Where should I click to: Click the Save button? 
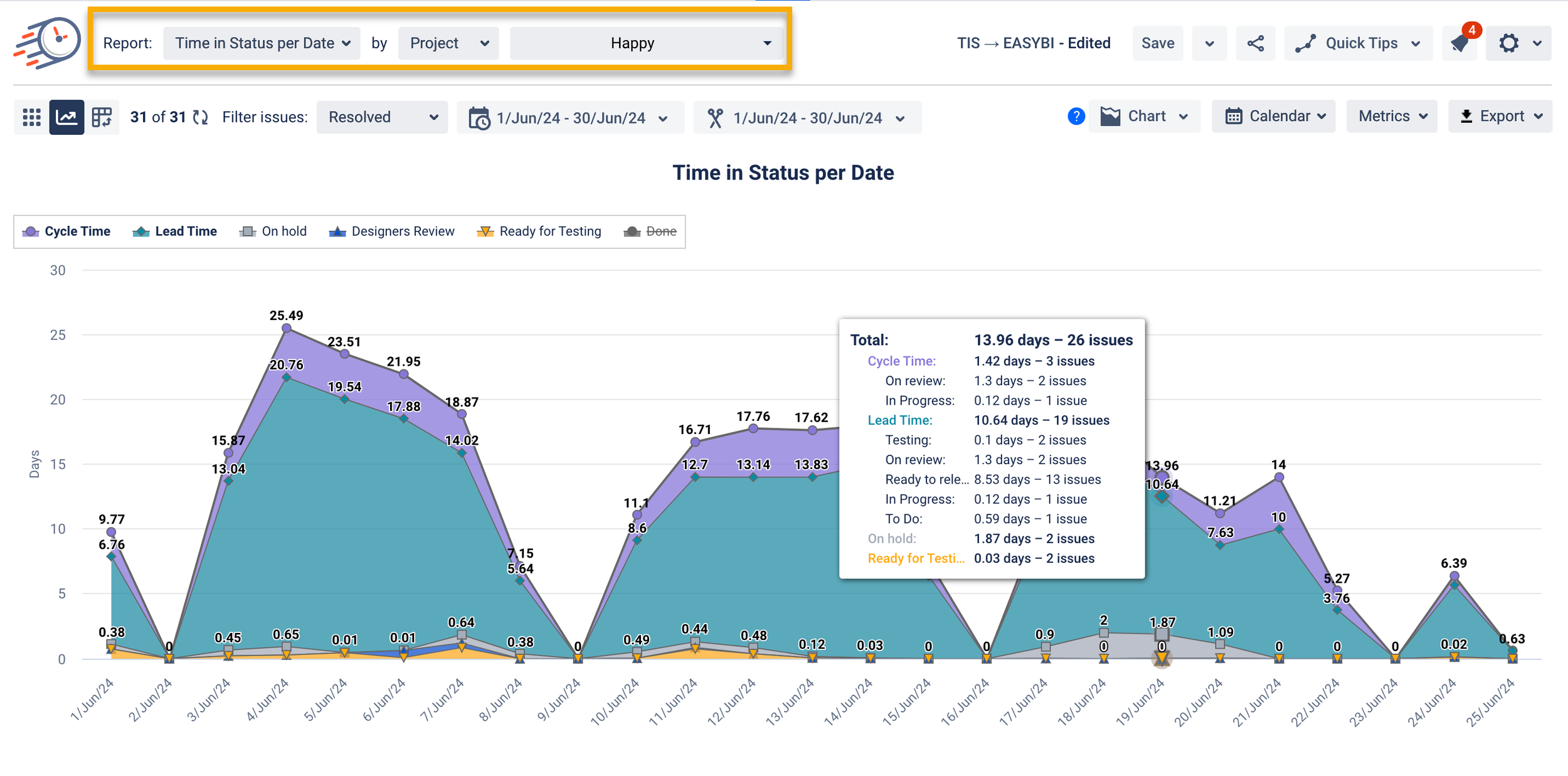tap(1157, 43)
